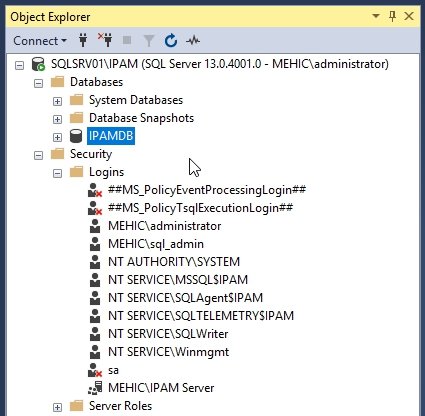Click the user icon beside NT SERVICE\MSSQL$IPAM

click(x=95, y=280)
